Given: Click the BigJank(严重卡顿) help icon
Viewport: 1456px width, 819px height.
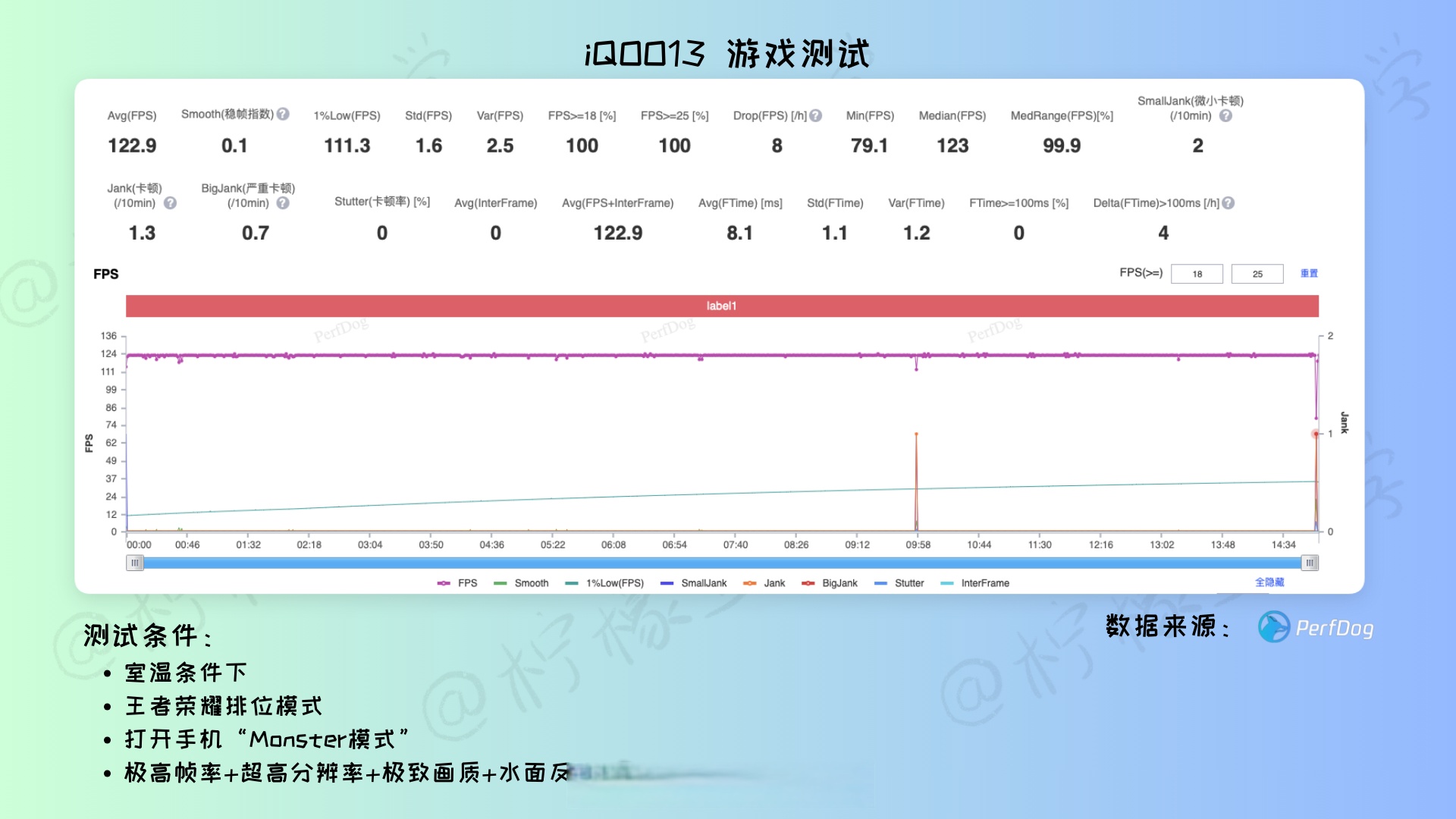Looking at the screenshot, I should [x=284, y=202].
